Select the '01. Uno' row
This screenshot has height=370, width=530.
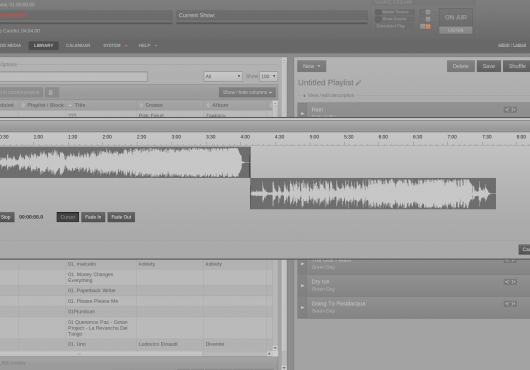pyautogui.click(x=136, y=344)
